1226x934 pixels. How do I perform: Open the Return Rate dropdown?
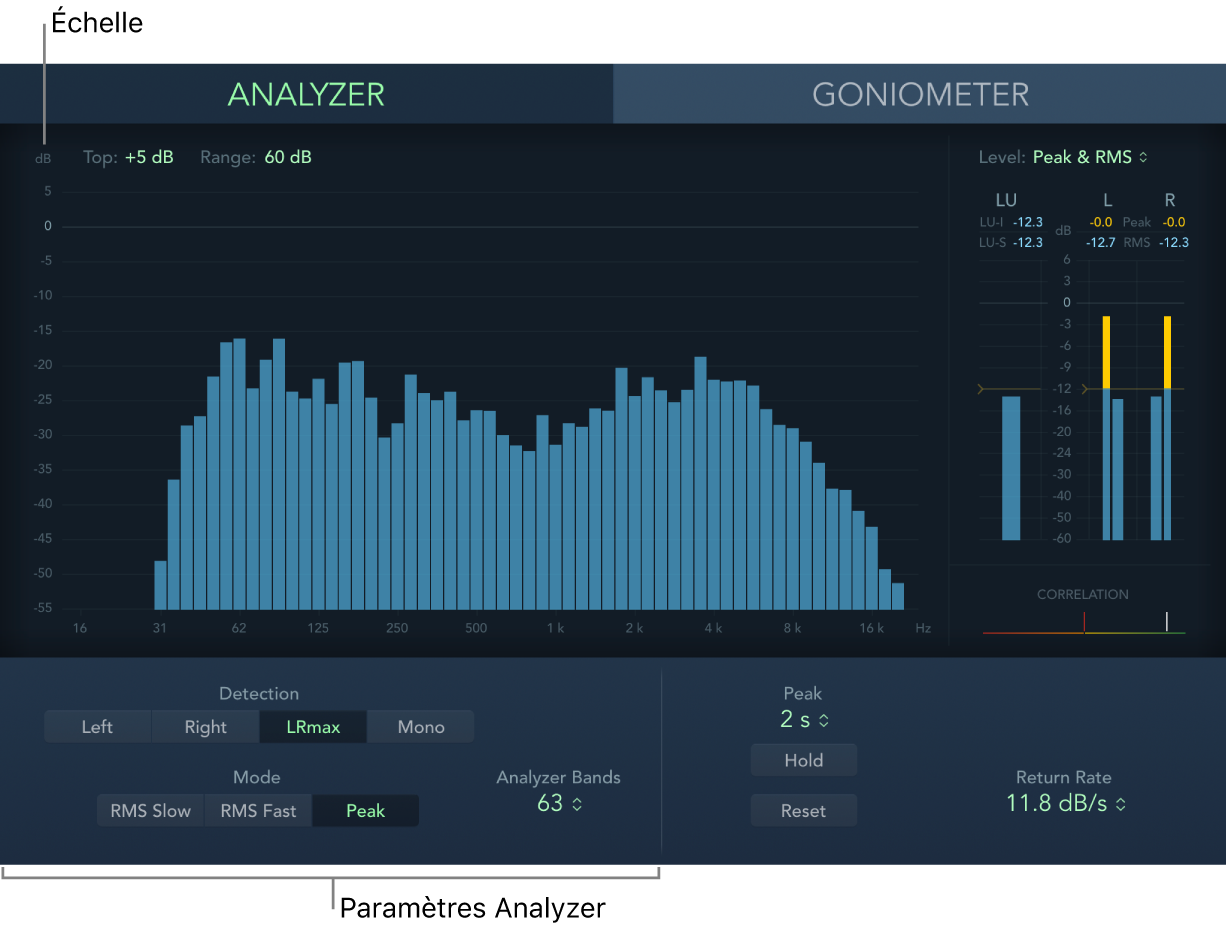(x=1065, y=803)
